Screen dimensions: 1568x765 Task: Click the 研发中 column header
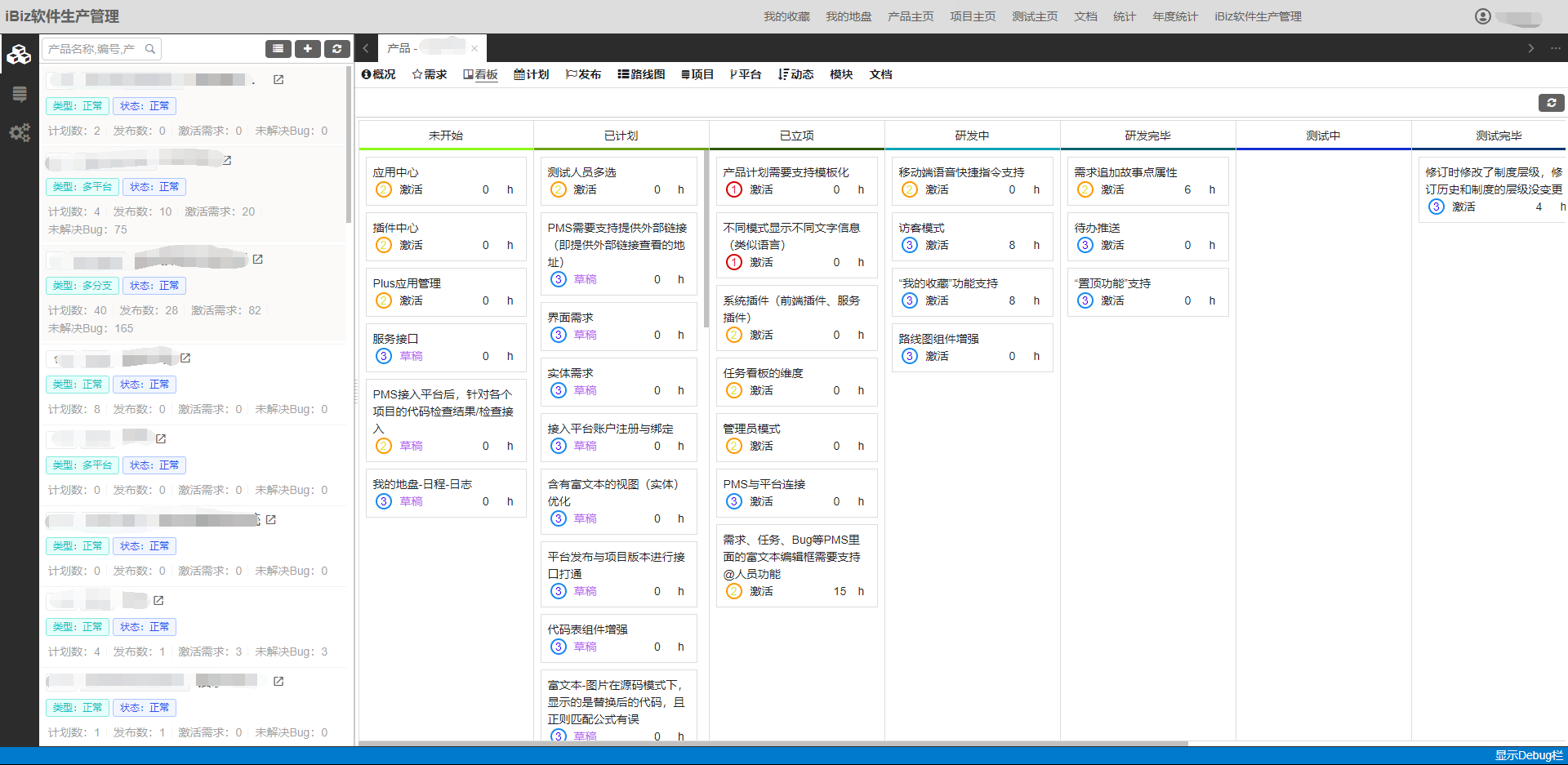click(x=972, y=136)
